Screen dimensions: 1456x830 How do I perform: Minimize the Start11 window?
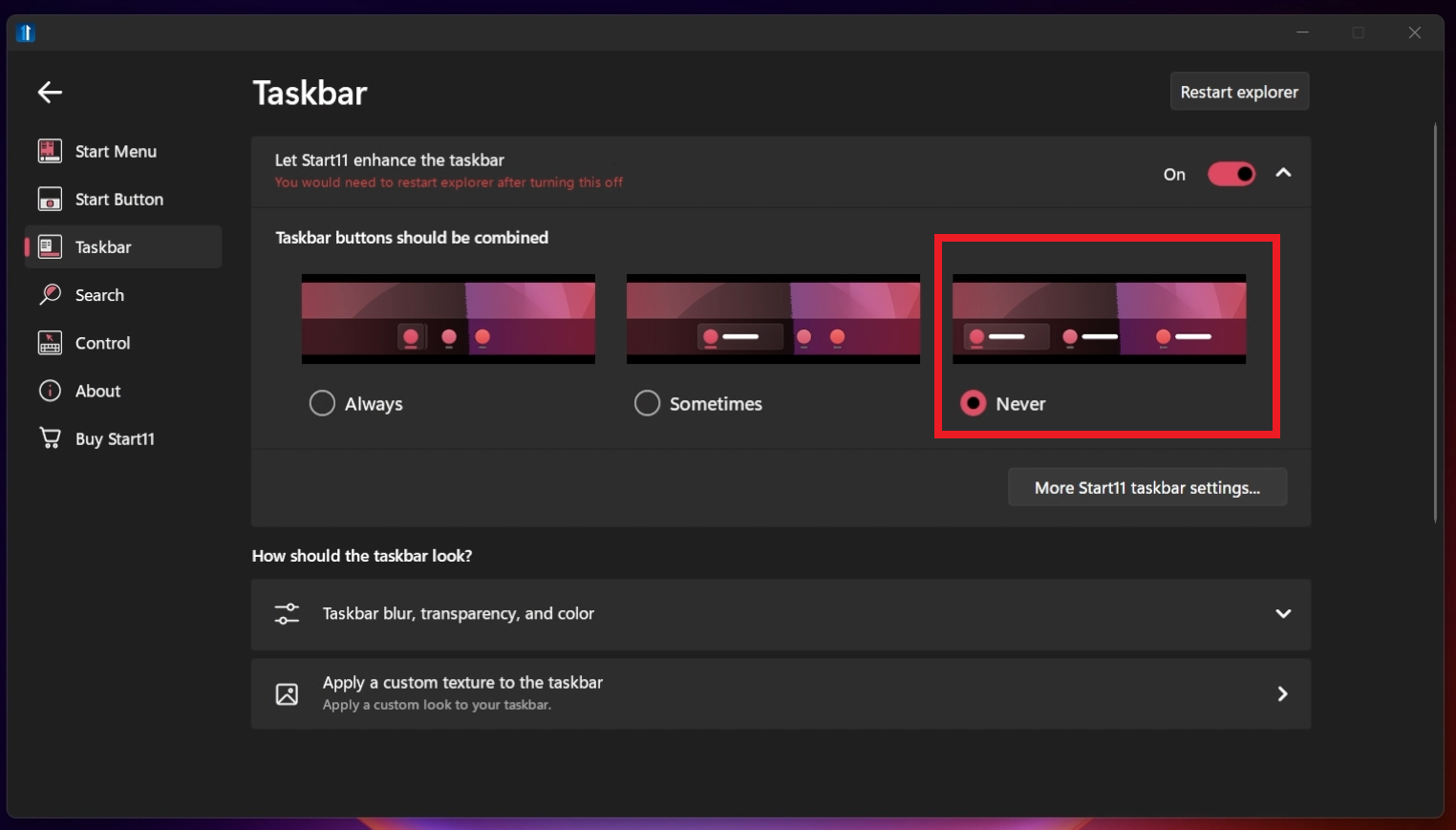click(1302, 32)
